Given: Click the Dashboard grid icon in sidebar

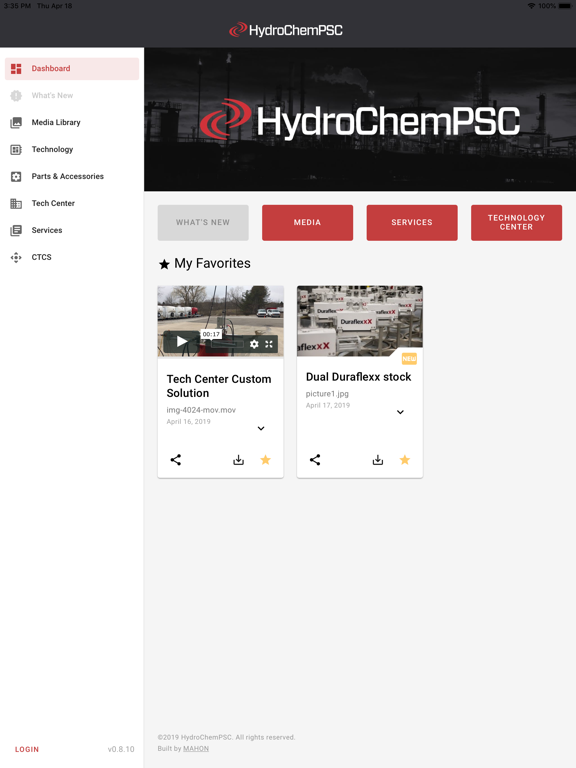Looking at the screenshot, I should coord(16,69).
